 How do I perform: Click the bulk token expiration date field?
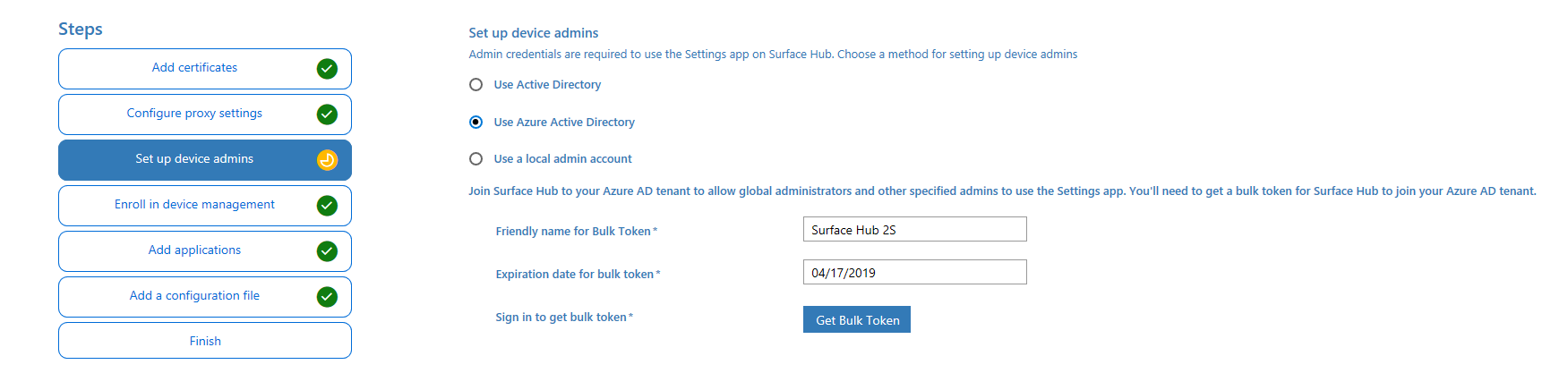click(x=914, y=273)
